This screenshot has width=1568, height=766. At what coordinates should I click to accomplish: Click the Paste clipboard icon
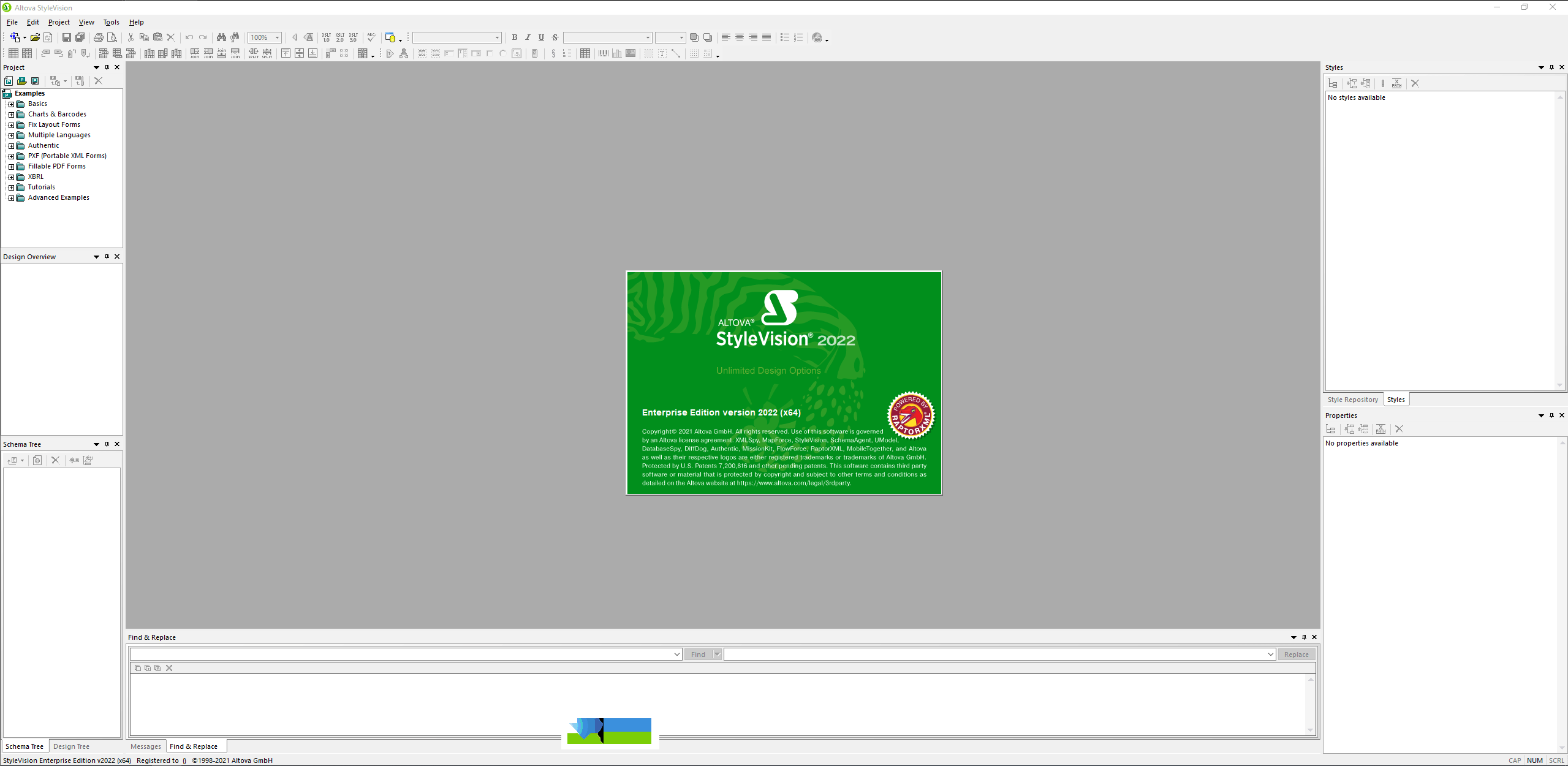click(157, 37)
